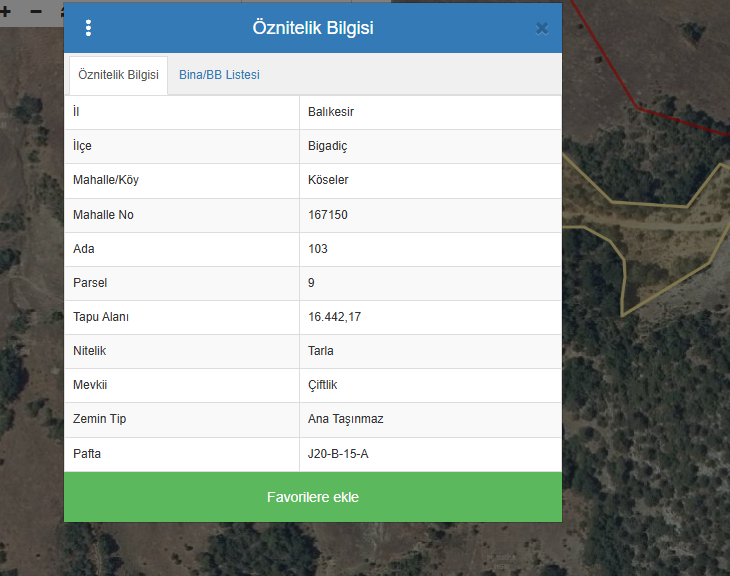
Task: Click the Zemin Tip label
Action: (100, 419)
